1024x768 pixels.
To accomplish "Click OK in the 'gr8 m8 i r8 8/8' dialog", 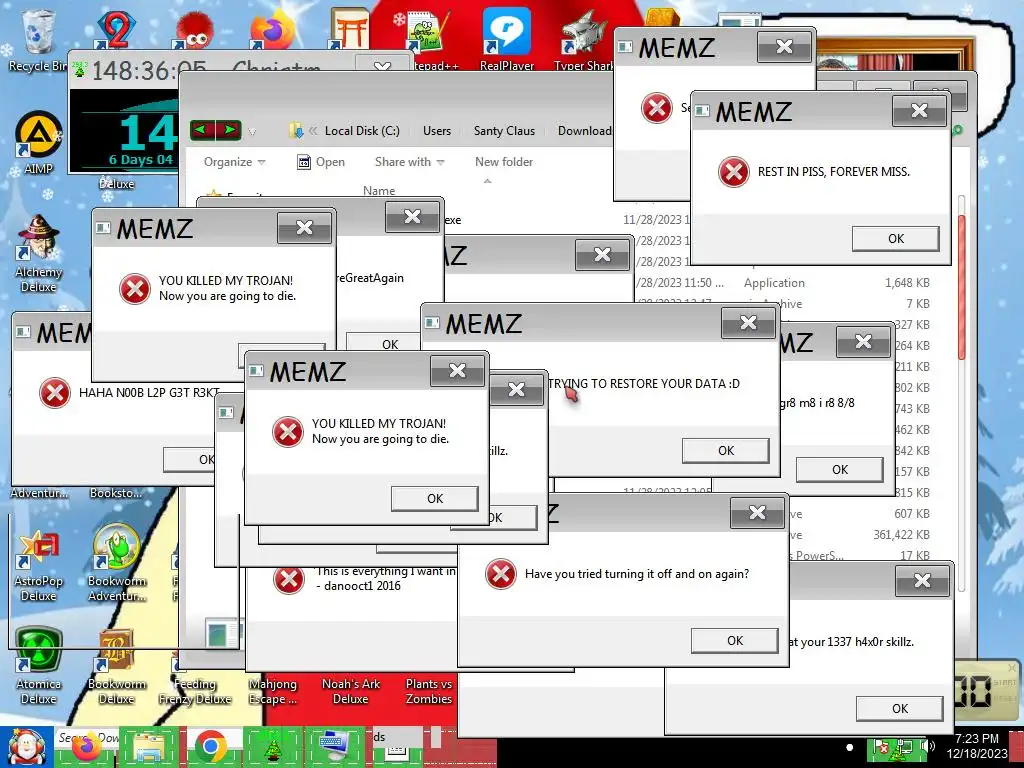I will pyautogui.click(x=839, y=469).
